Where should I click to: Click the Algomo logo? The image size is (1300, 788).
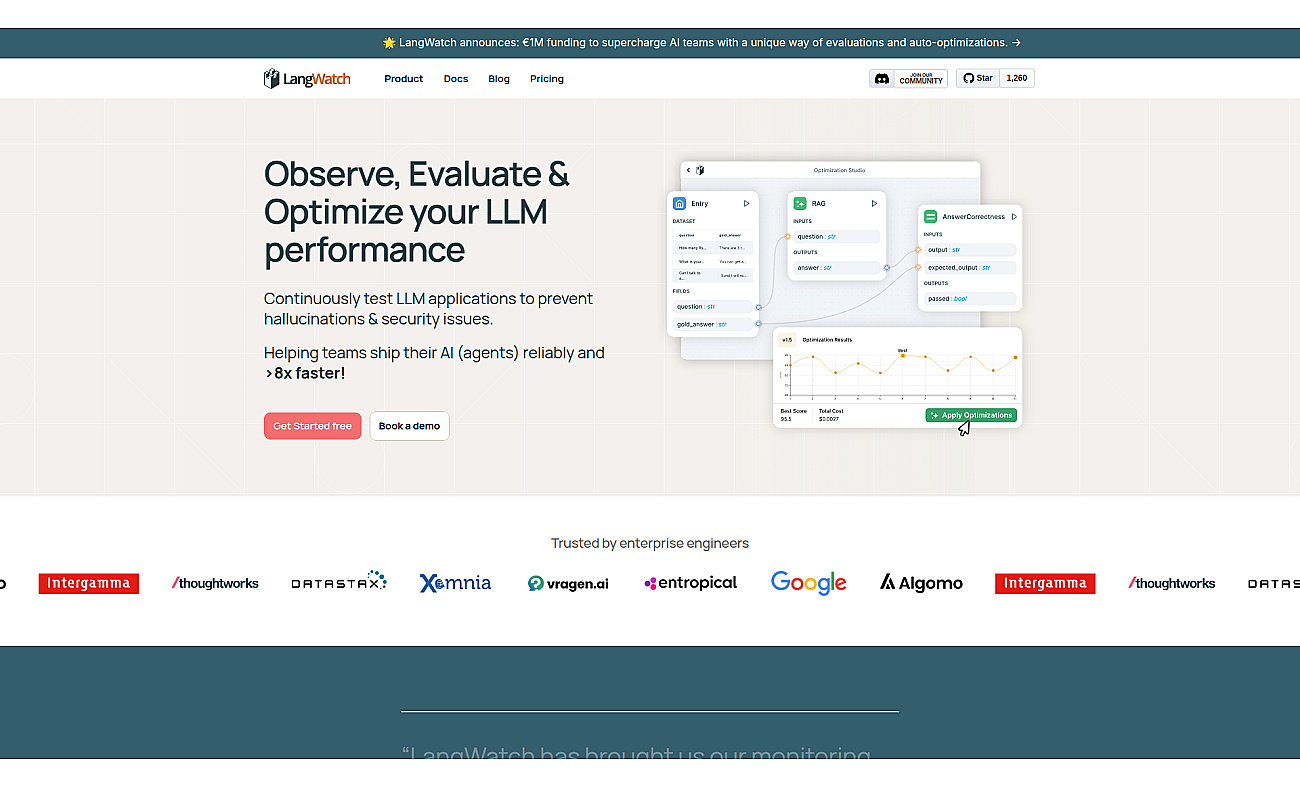(x=921, y=583)
